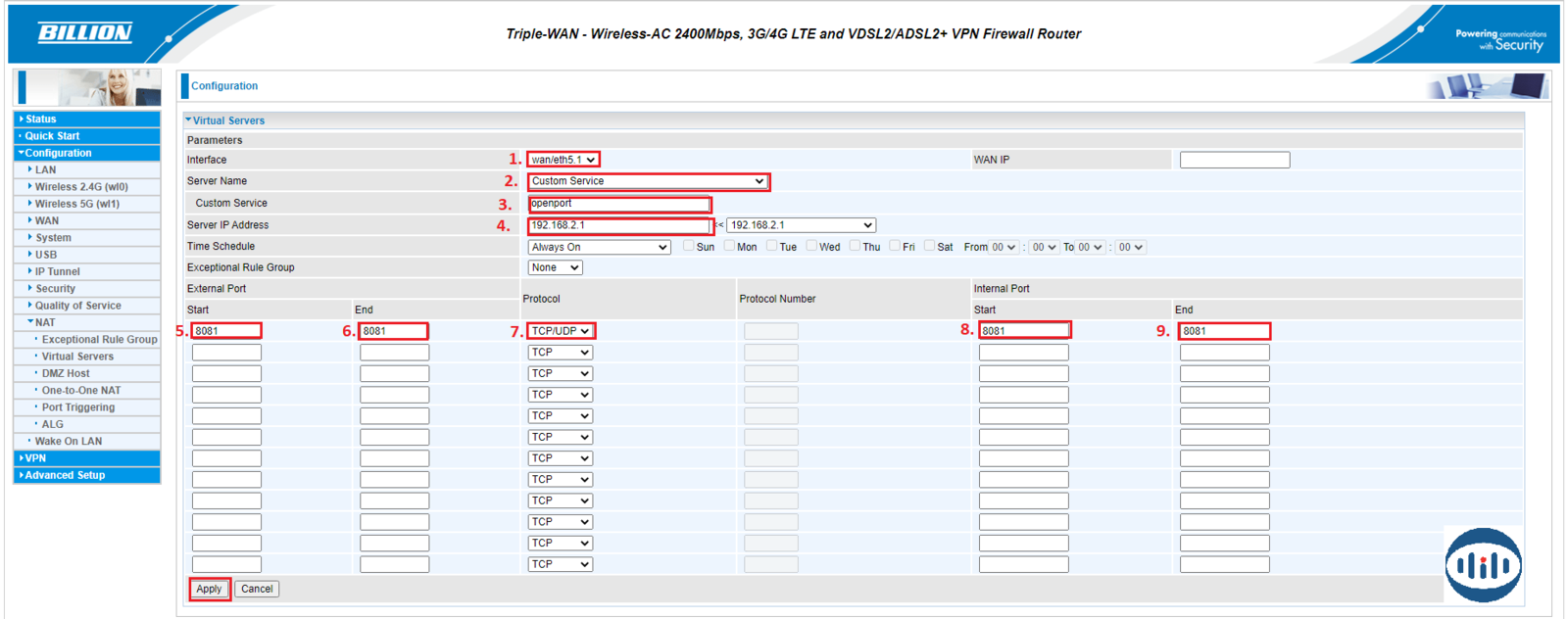Open the Exceptional Rule Group None dropdown
The width and height of the screenshot is (1568, 619).
click(x=555, y=267)
